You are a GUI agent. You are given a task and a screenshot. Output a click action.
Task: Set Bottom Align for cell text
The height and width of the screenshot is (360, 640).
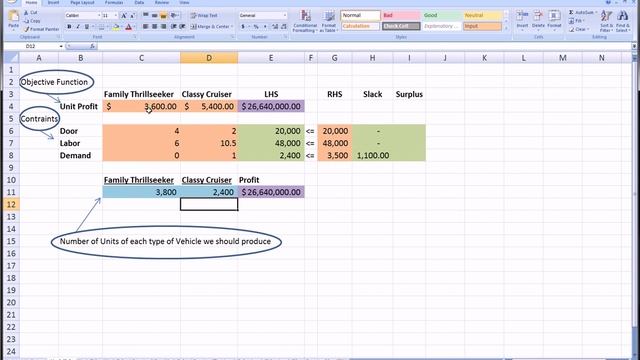coord(163,16)
